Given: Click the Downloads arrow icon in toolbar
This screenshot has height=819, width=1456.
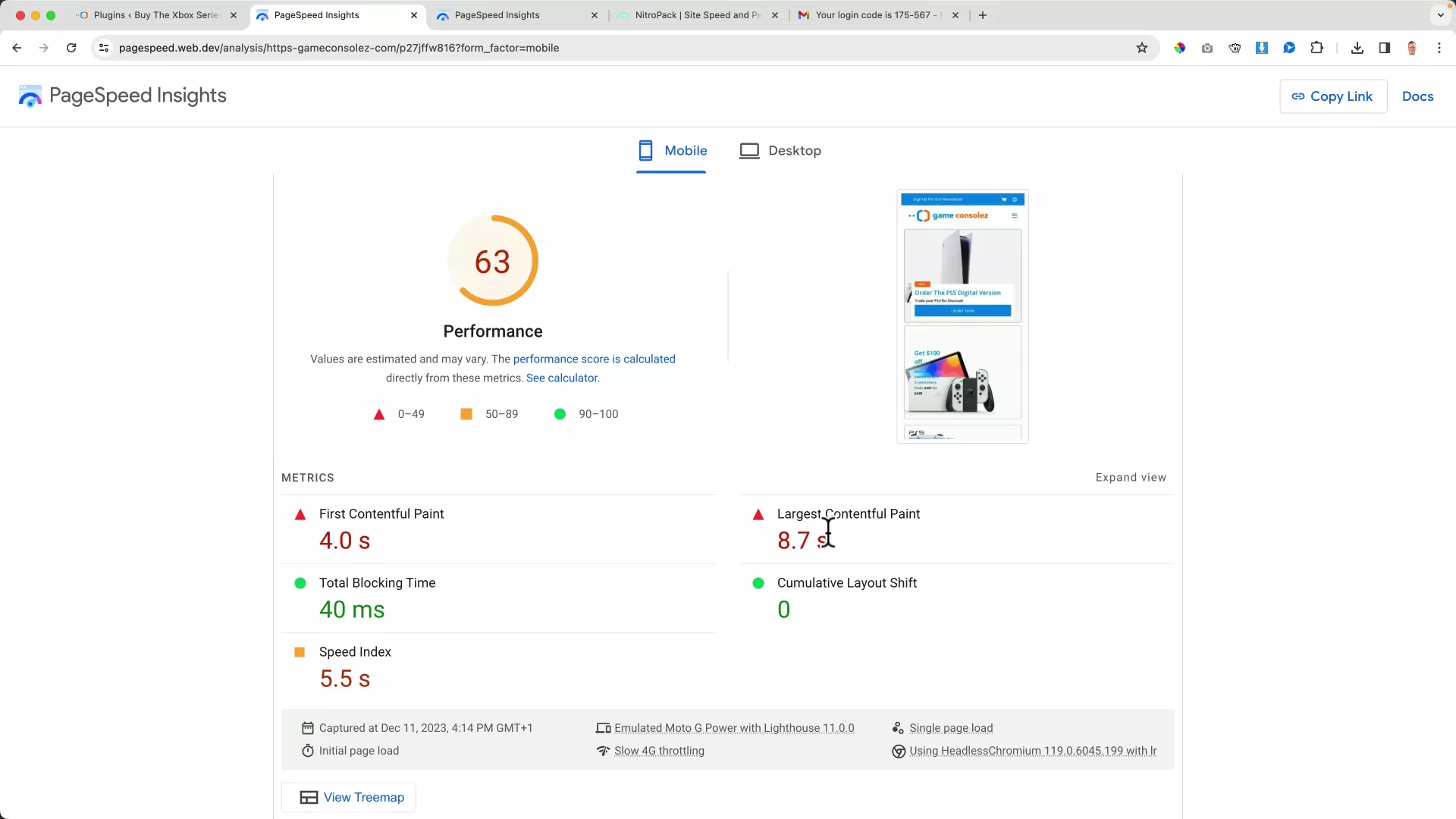Looking at the screenshot, I should (x=1357, y=48).
